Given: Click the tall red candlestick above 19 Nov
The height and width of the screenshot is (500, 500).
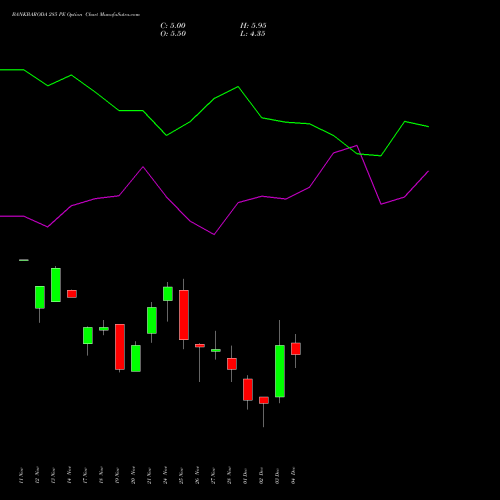Looking at the screenshot, I should click(120, 347).
